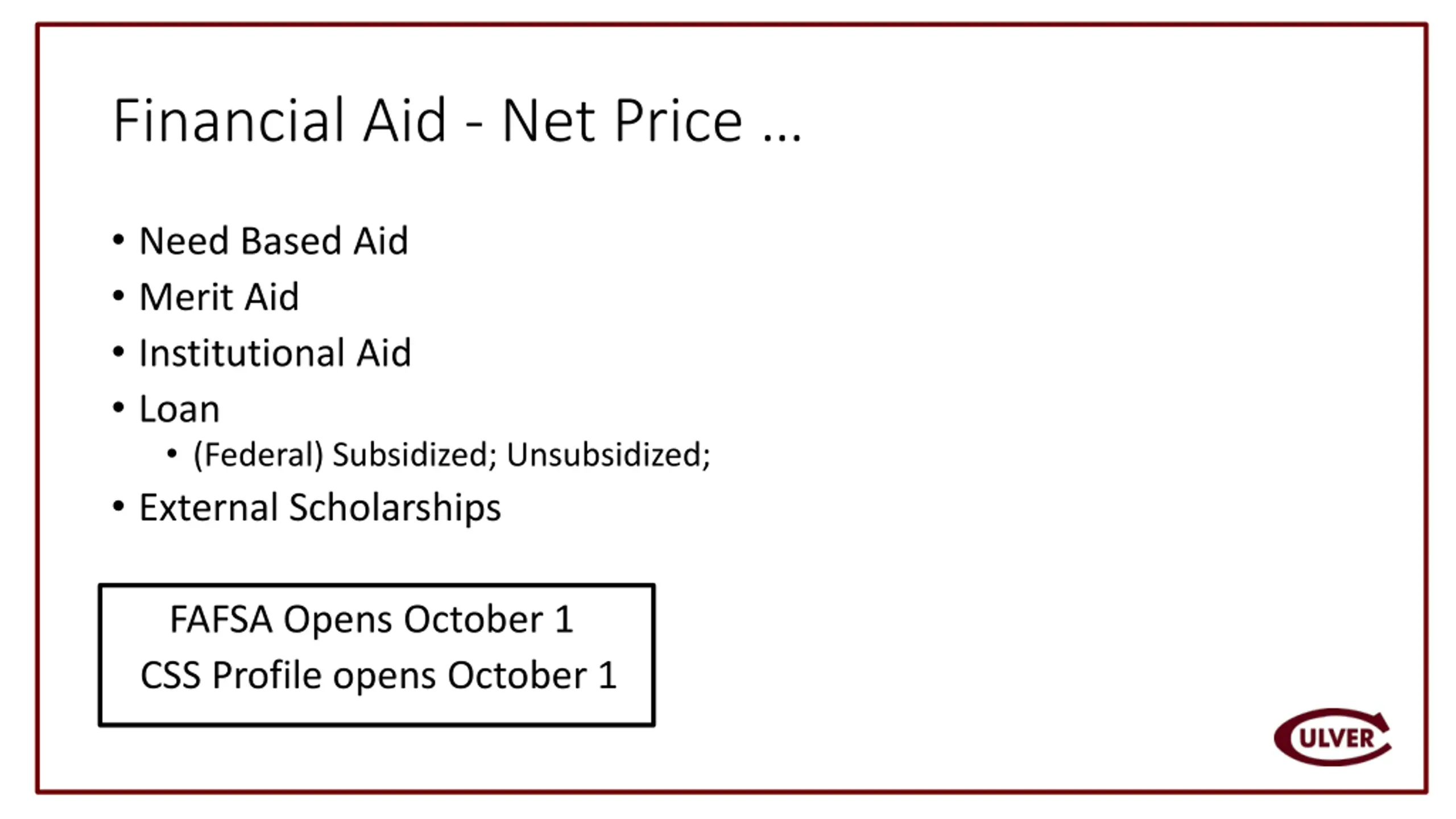The height and width of the screenshot is (819, 1456).
Task: Click the bullet dot beside Merit Aid
Action: point(118,296)
